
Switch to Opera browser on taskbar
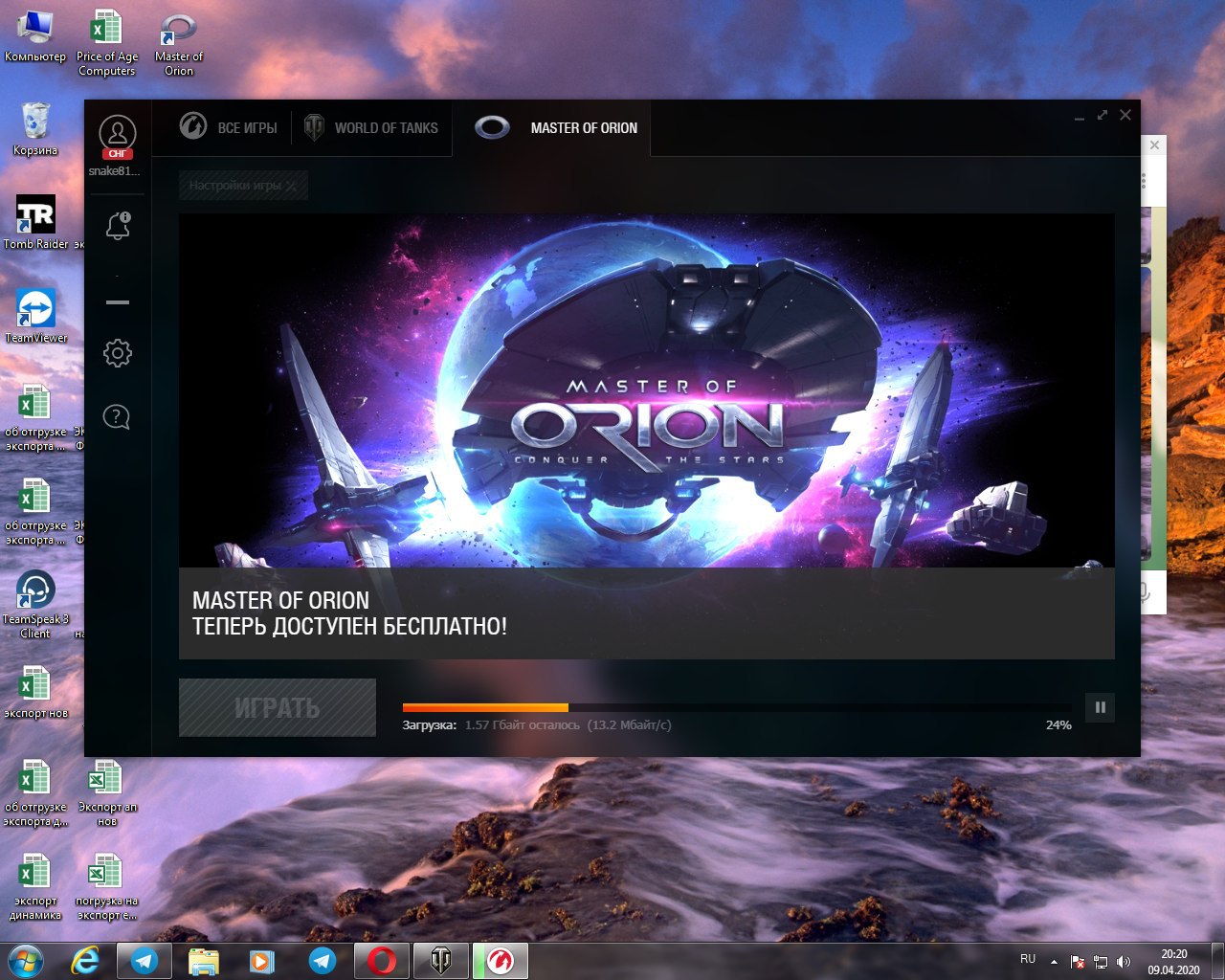point(382,961)
